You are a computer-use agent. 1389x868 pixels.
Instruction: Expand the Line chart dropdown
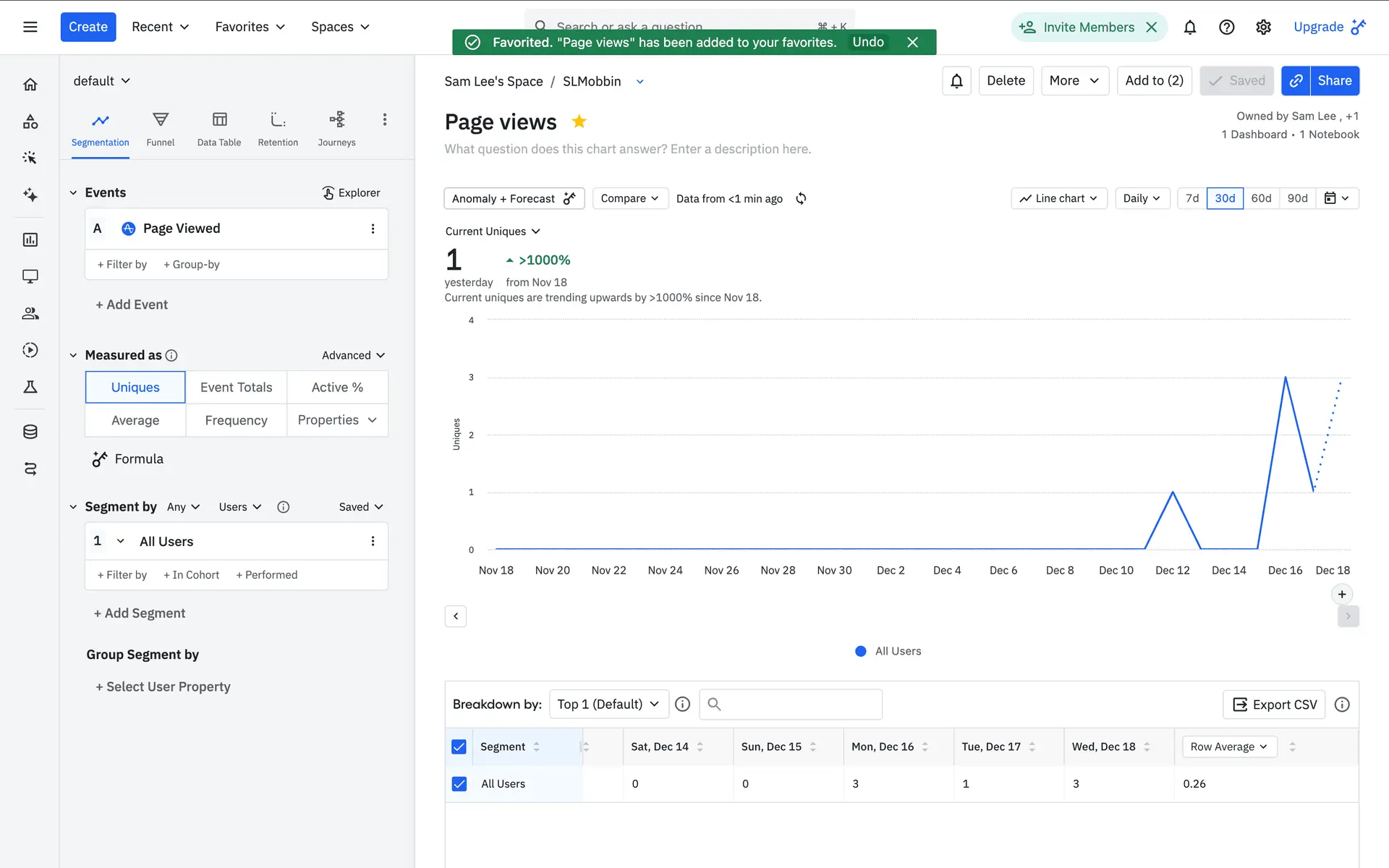coord(1058,198)
